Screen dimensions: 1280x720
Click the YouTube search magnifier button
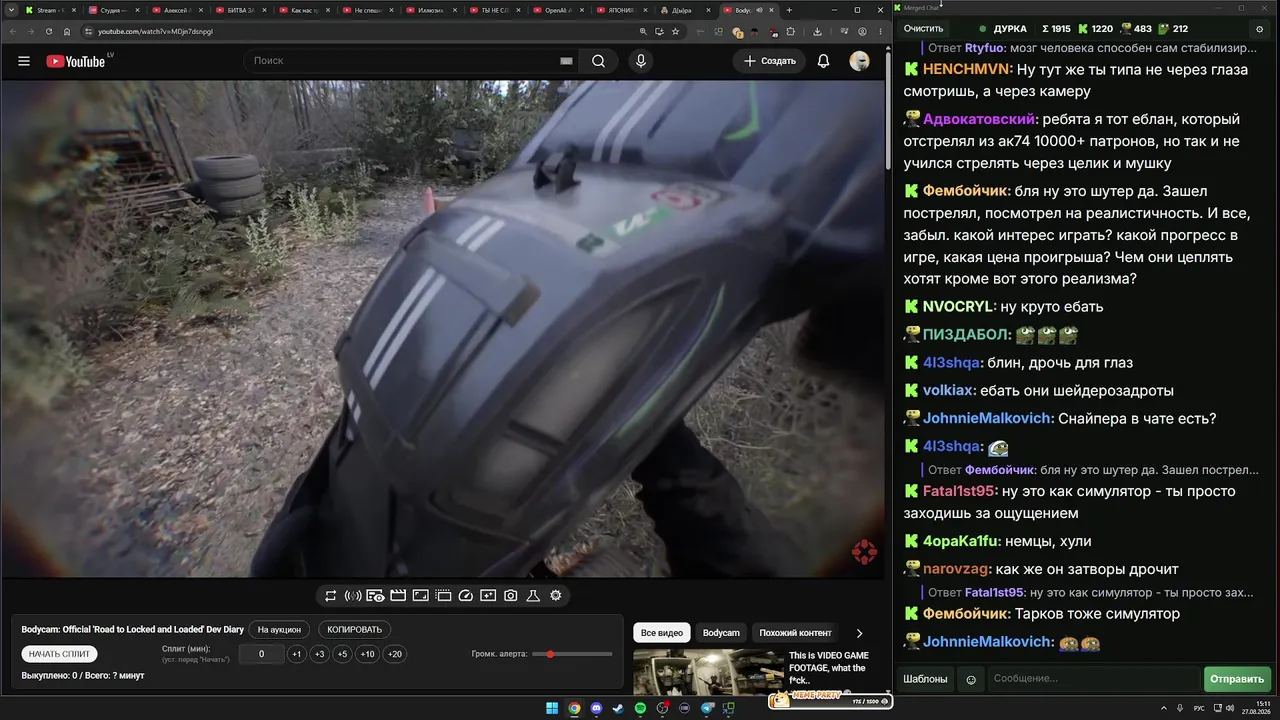(598, 61)
